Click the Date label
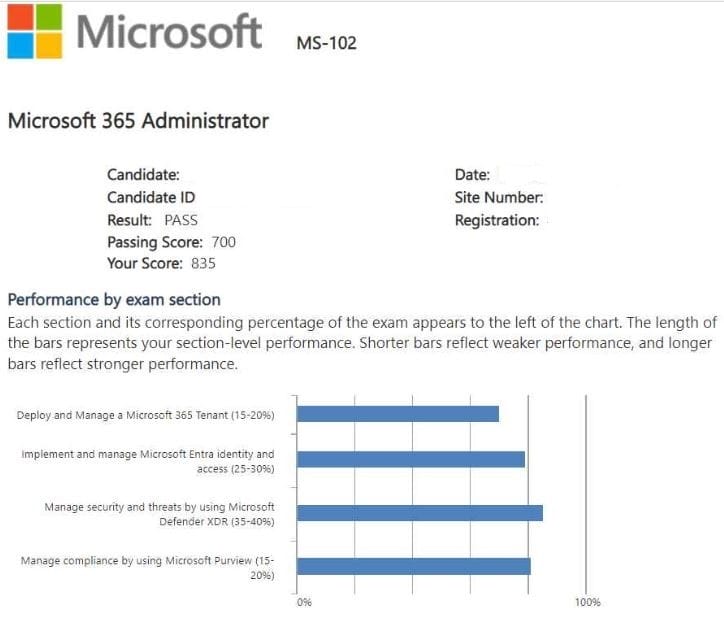The width and height of the screenshot is (724, 617). [472, 175]
